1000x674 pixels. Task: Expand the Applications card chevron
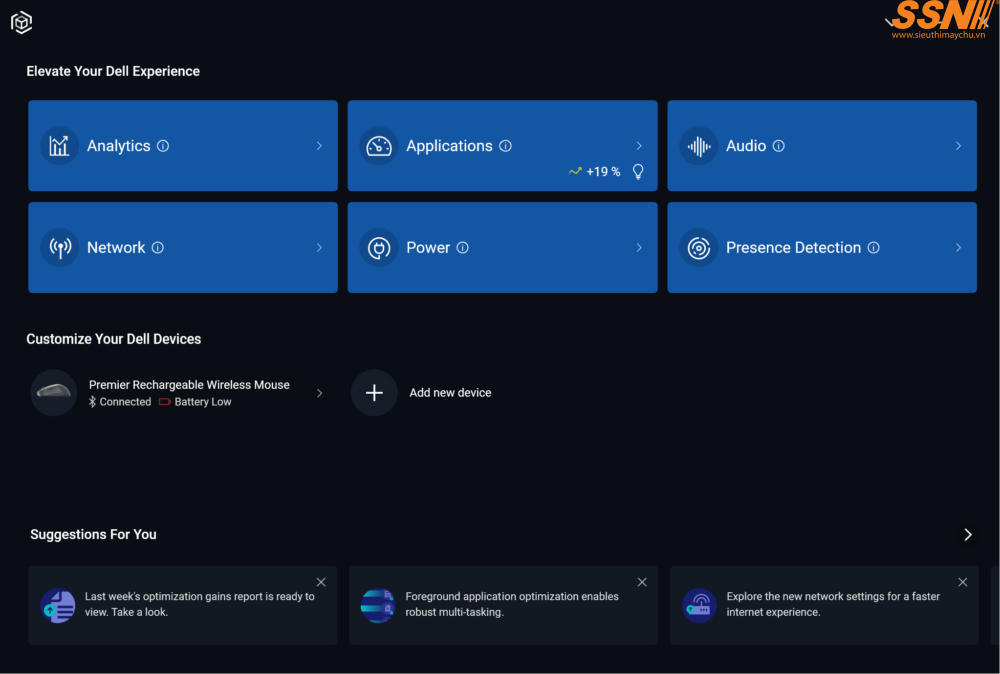[x=639, y=146]
